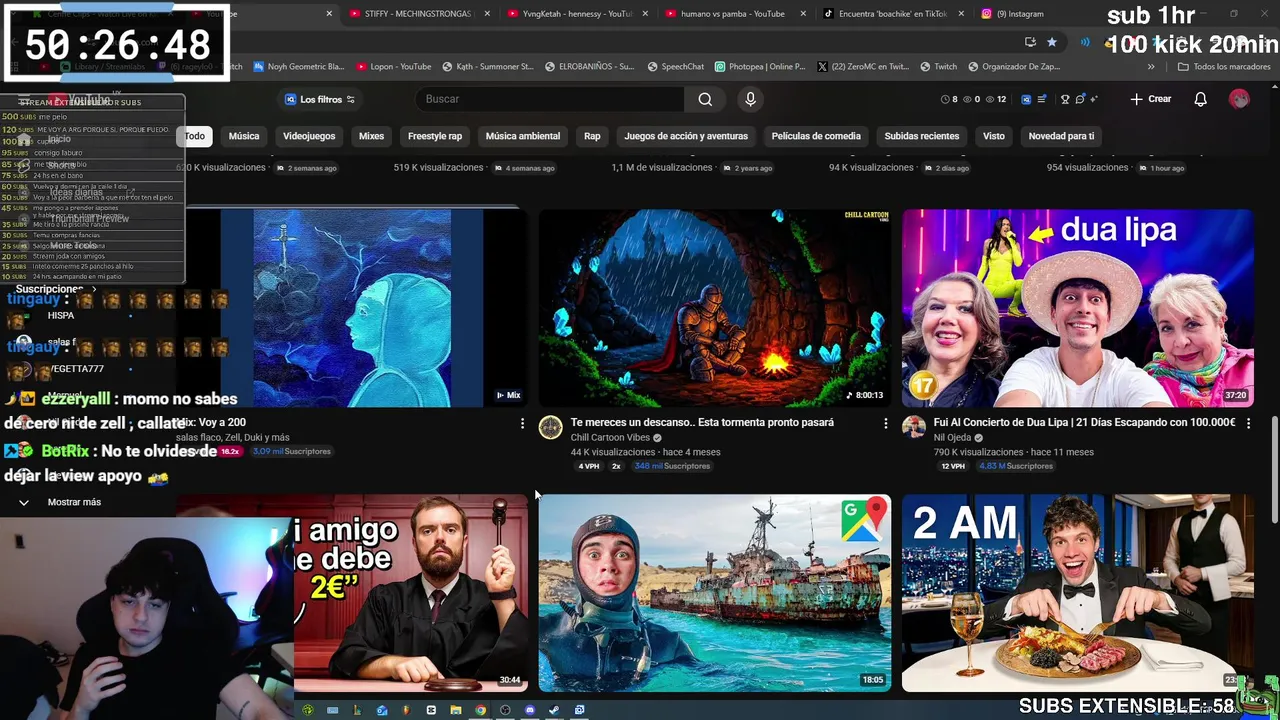Open FL Studio from the taskbar

tap(406, 710)
